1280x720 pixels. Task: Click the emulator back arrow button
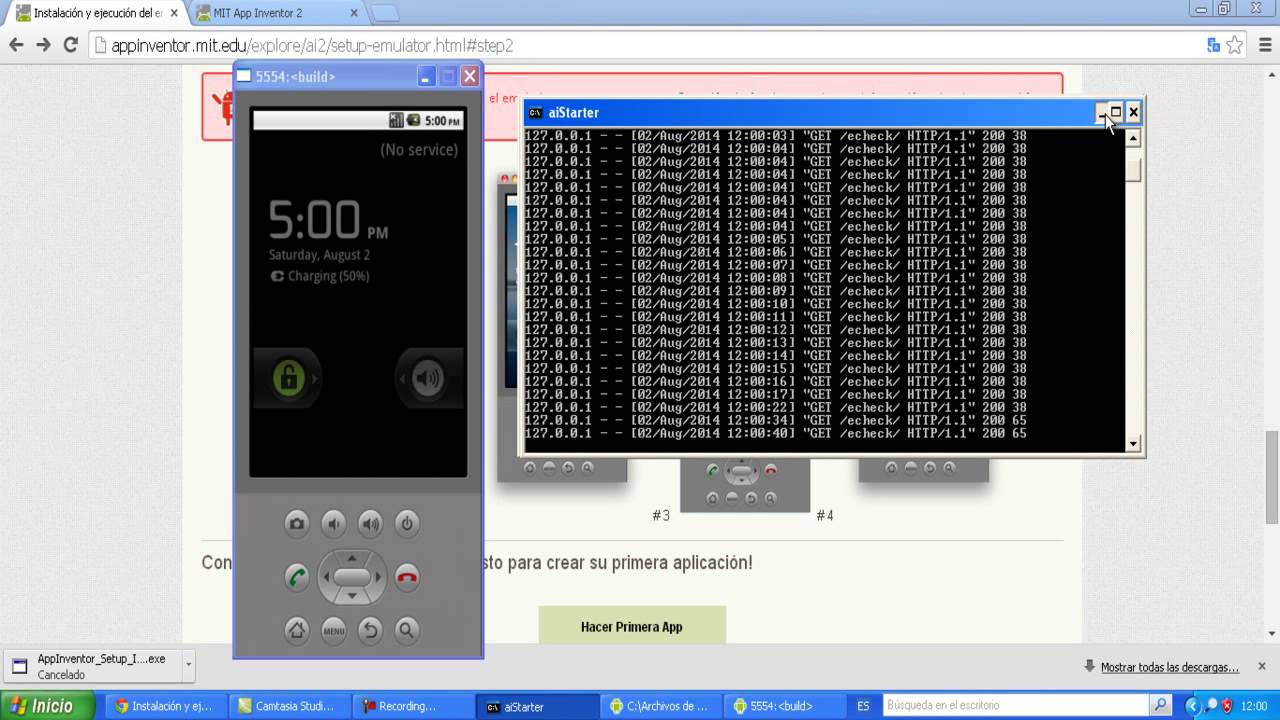pos(370,630)
